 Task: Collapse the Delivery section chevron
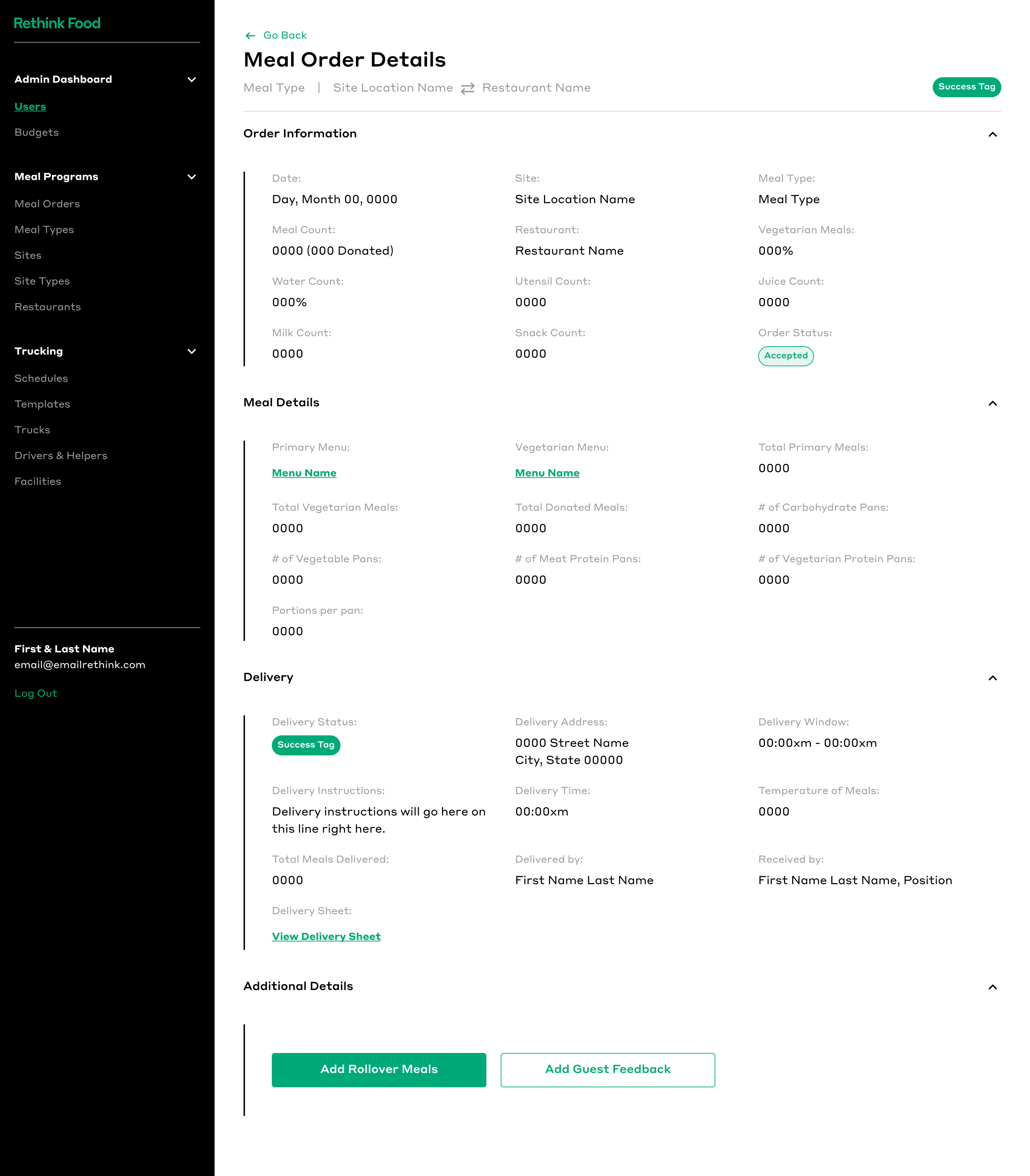pos(992,678)
